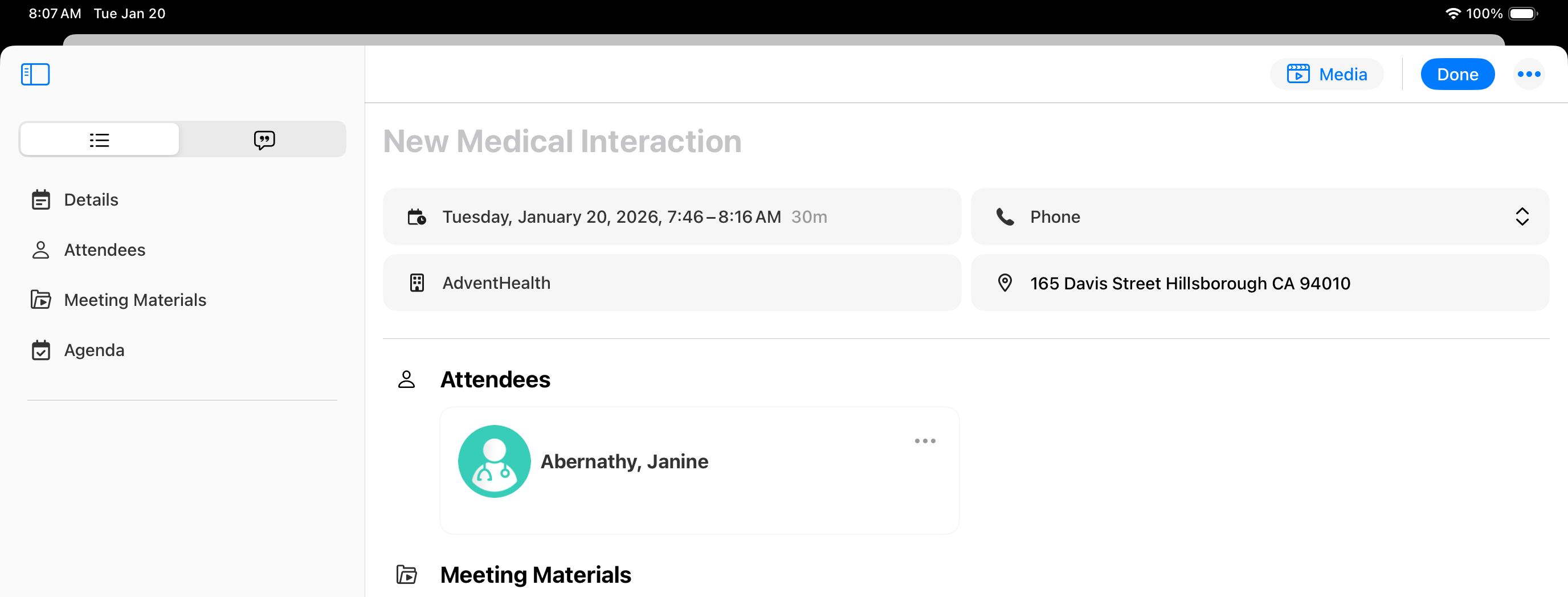Click the calendar clock icon
Screen dimensions: 1568x597
coord(416,216)
